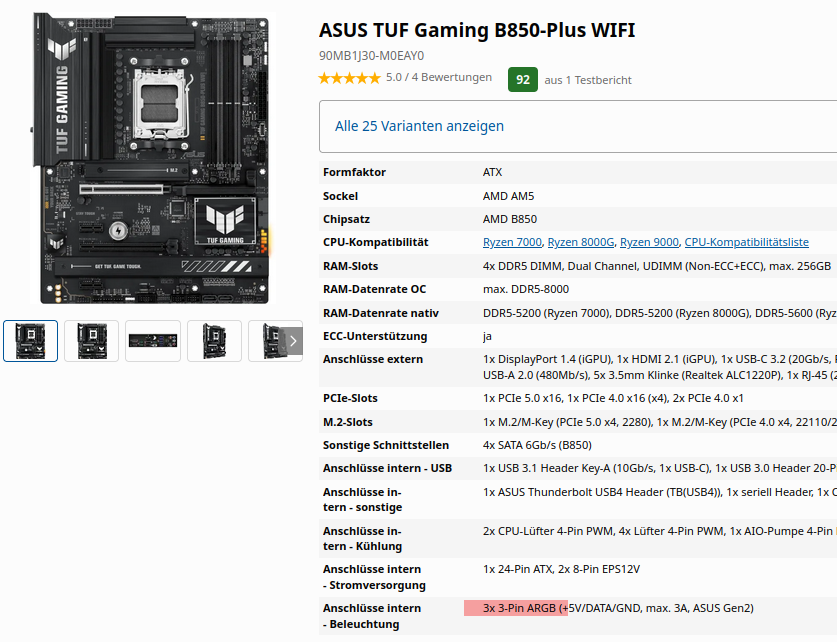Click the five-star rating icons
This screenshot has height=642, width=837.
[x=350, y=78]
